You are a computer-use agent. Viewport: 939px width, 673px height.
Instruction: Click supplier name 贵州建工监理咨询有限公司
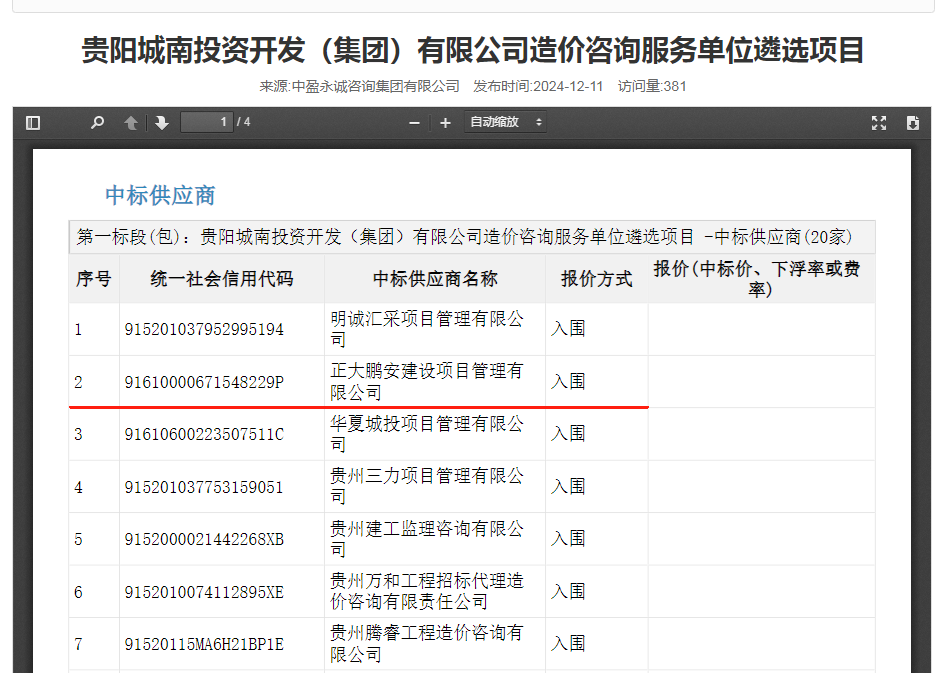427,539
